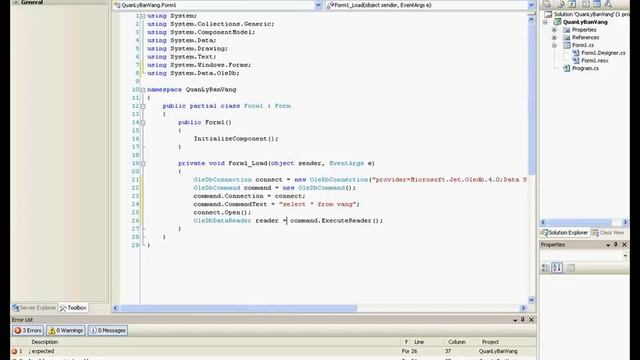Click Solution Explorer's first toolbar icon
640x360 pixels.
point(547,4)
